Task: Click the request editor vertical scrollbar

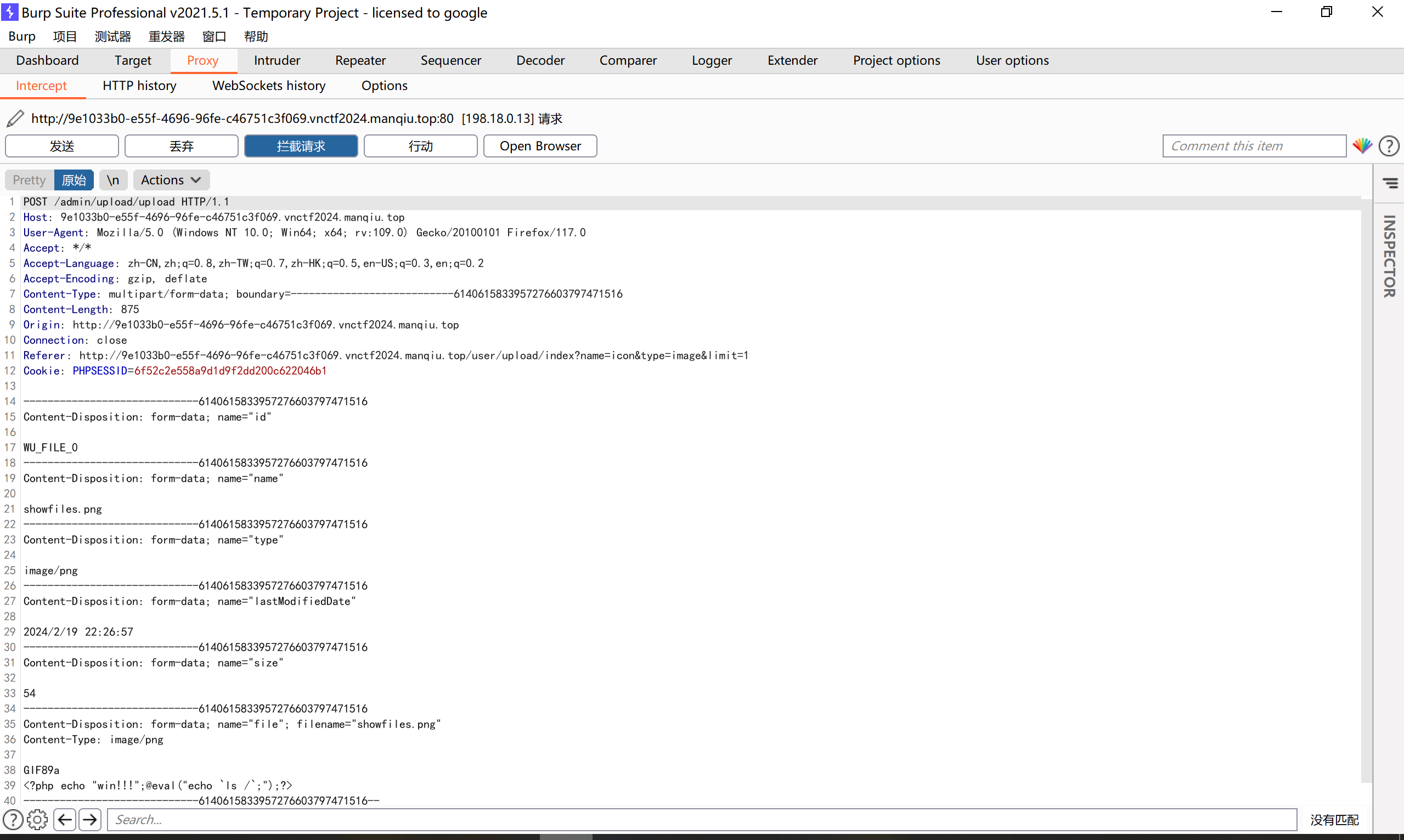Action: (1366, 489)
